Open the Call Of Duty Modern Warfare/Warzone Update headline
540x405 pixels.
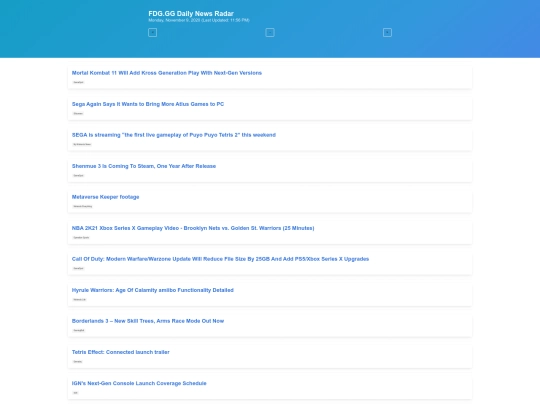tap(220, 259)
